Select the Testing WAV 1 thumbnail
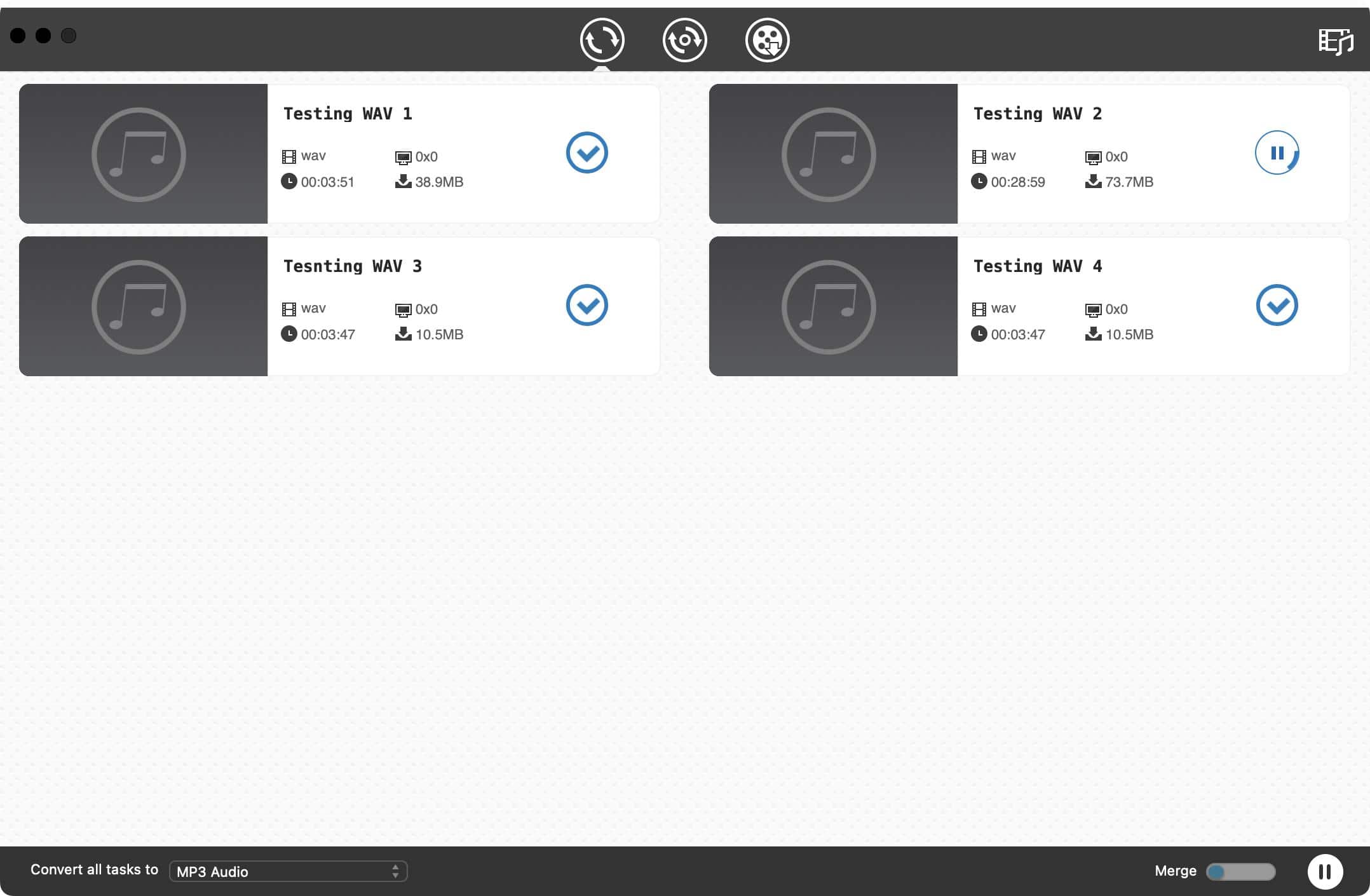This screenshot has width=1370, height=896. (x=143, y=154)
